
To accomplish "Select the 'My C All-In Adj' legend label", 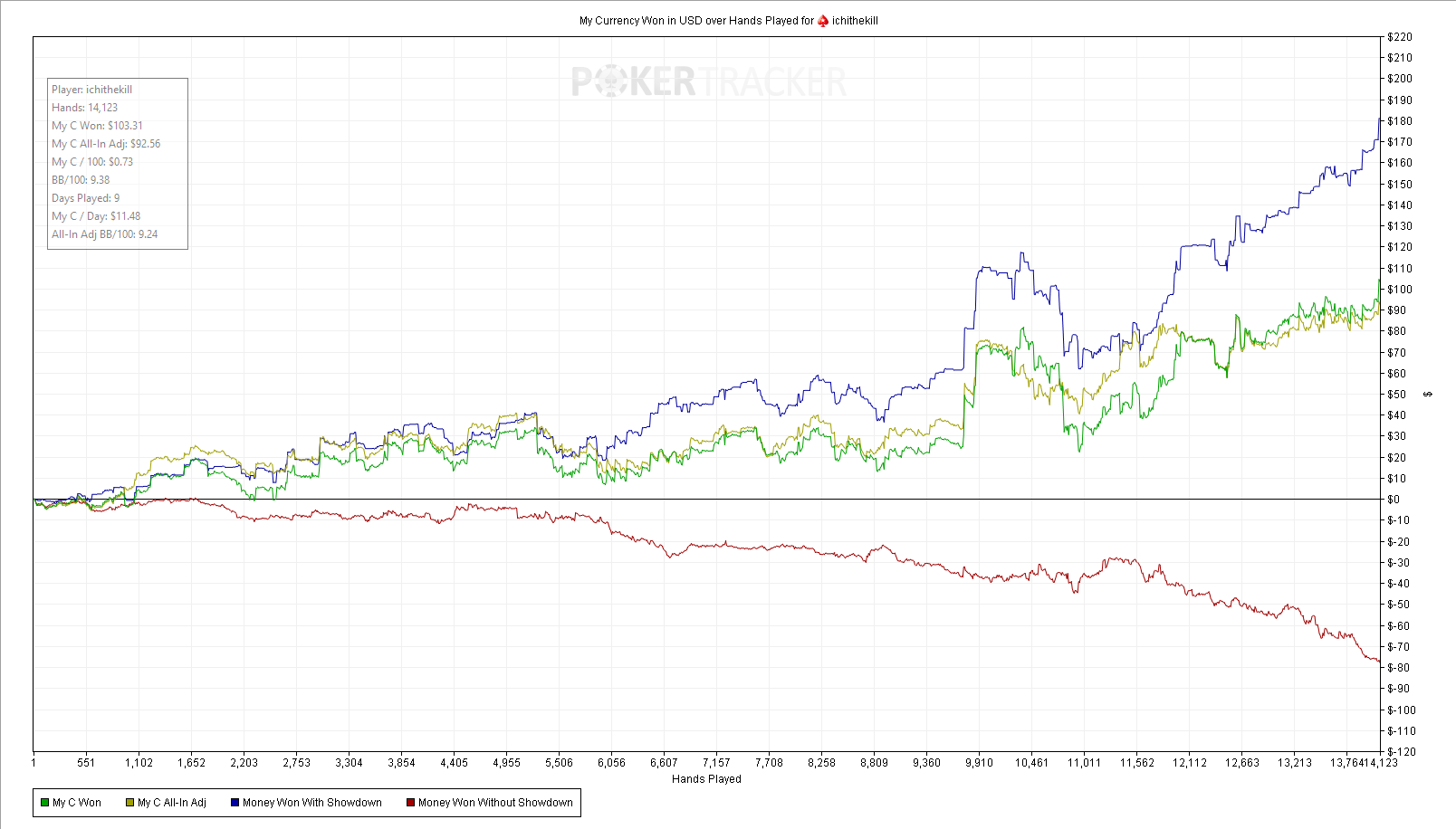I will tap(172, 803).
